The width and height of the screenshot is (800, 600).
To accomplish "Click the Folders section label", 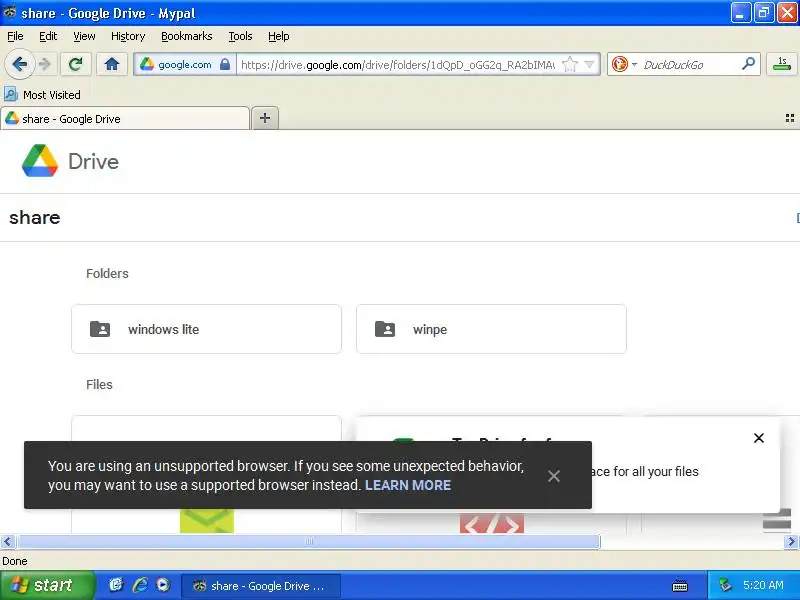I will (107, 273).
